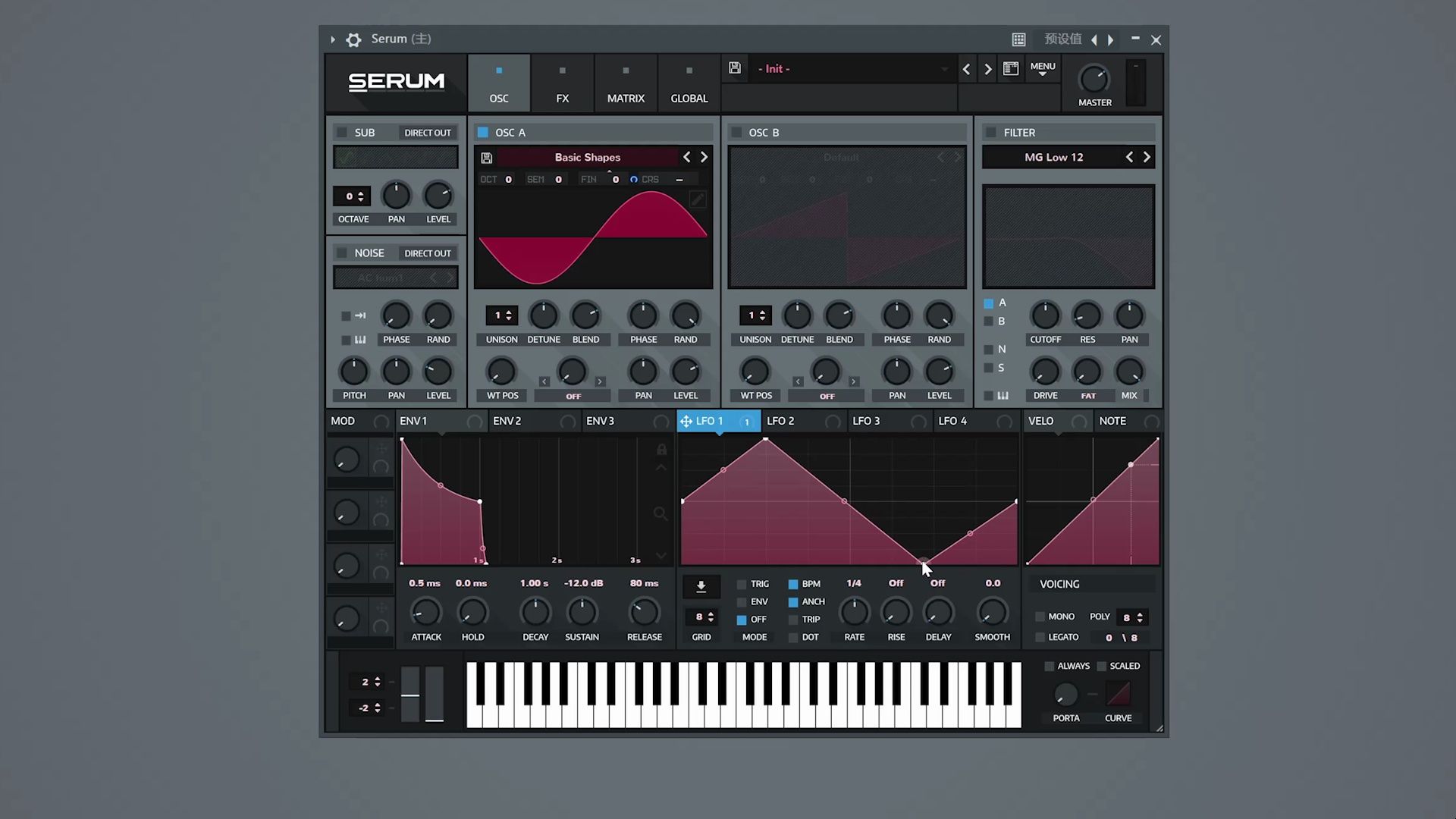The width and height of the screenshot is (1456, 819).
Task: Open the MG Low 12 filter type menu
Action: (1053, 157)
